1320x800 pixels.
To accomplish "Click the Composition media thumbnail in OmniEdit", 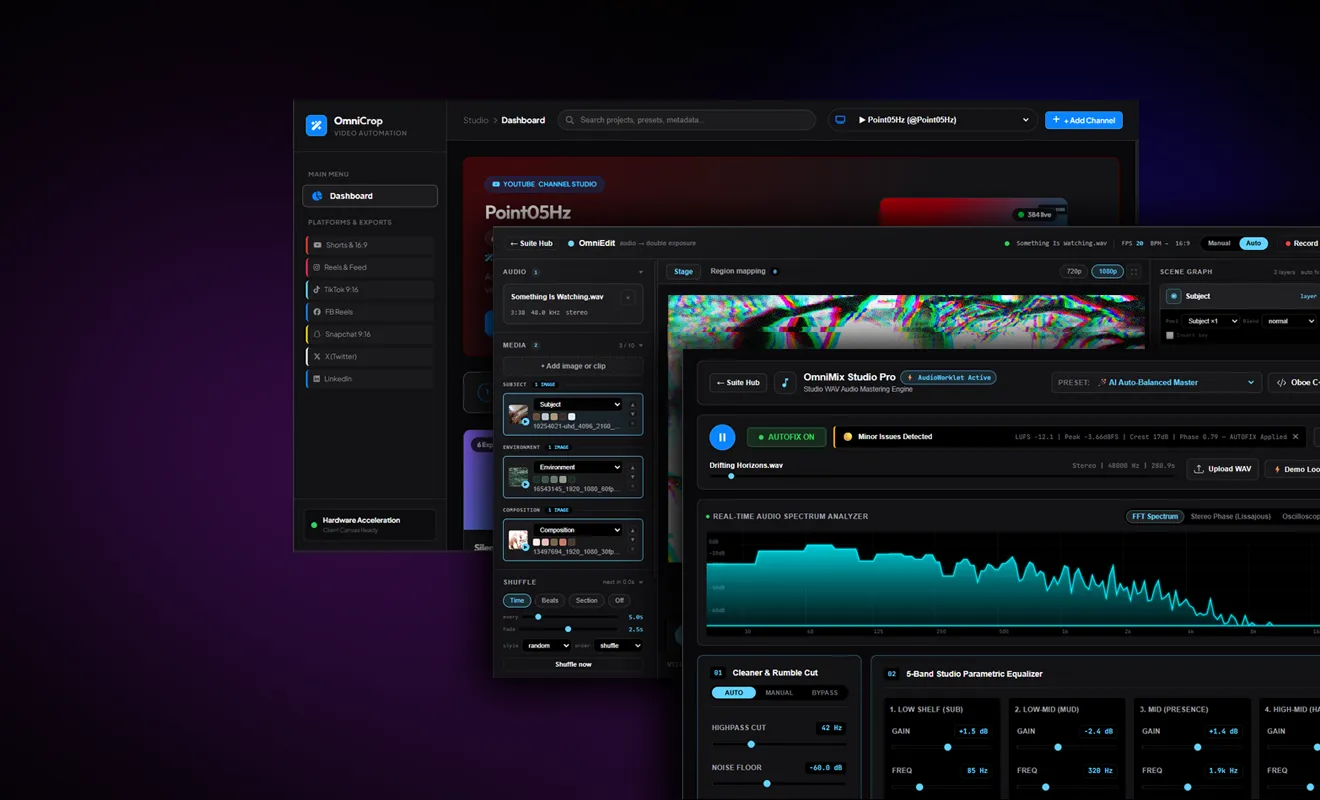I will pos(518,540).
